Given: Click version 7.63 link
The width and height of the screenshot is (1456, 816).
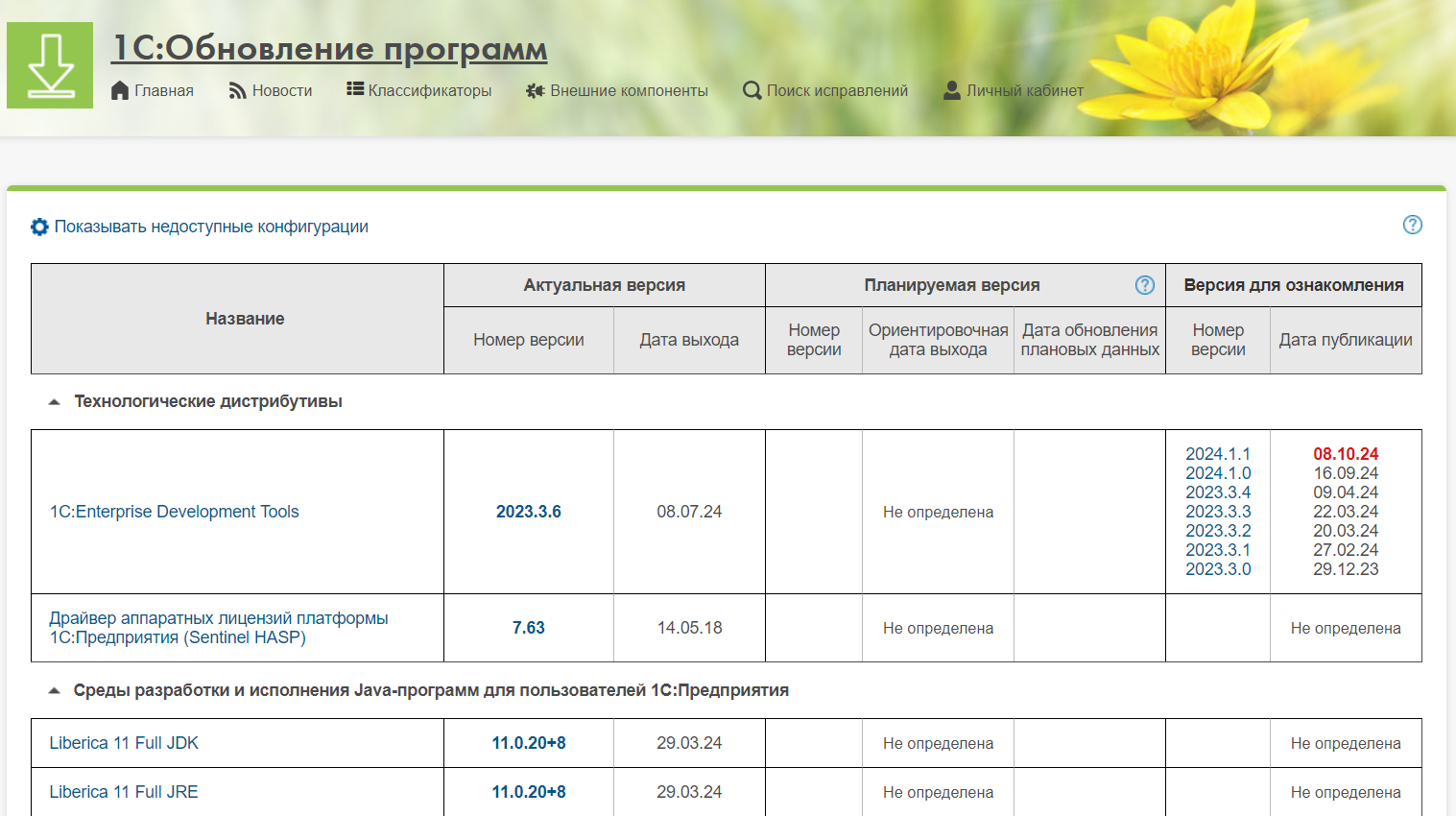Looking at the screenshot, I should point(529,628).
